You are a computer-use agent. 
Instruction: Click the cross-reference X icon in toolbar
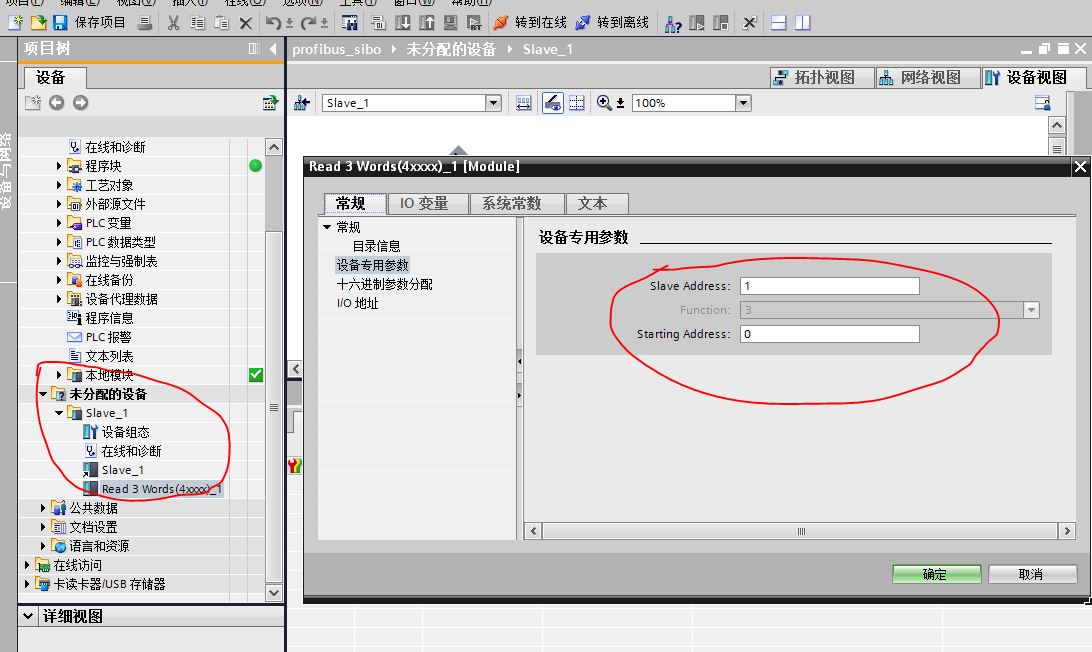coord(749,23)
